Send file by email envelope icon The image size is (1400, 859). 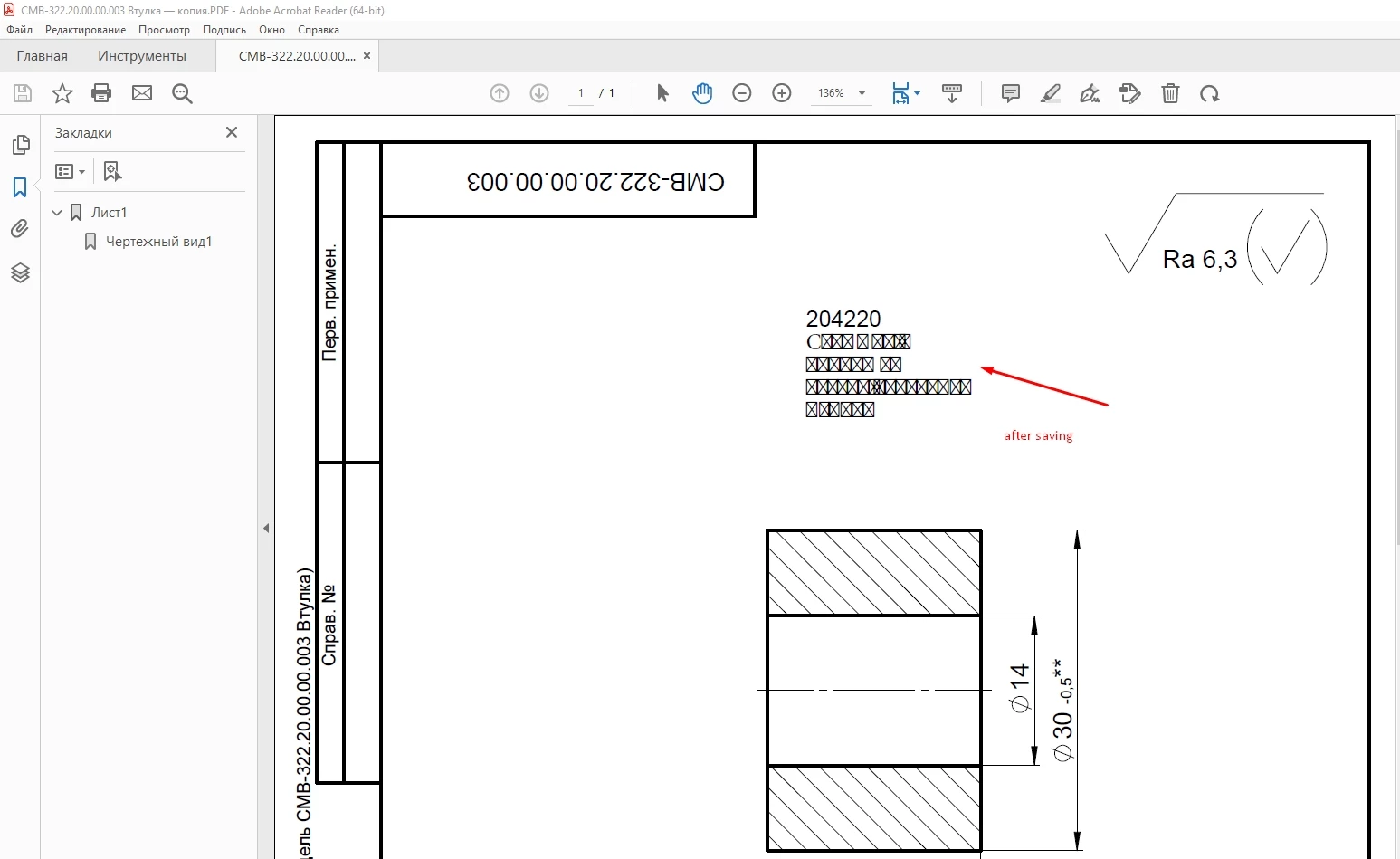pyautogui.click(x=142, y=93)
